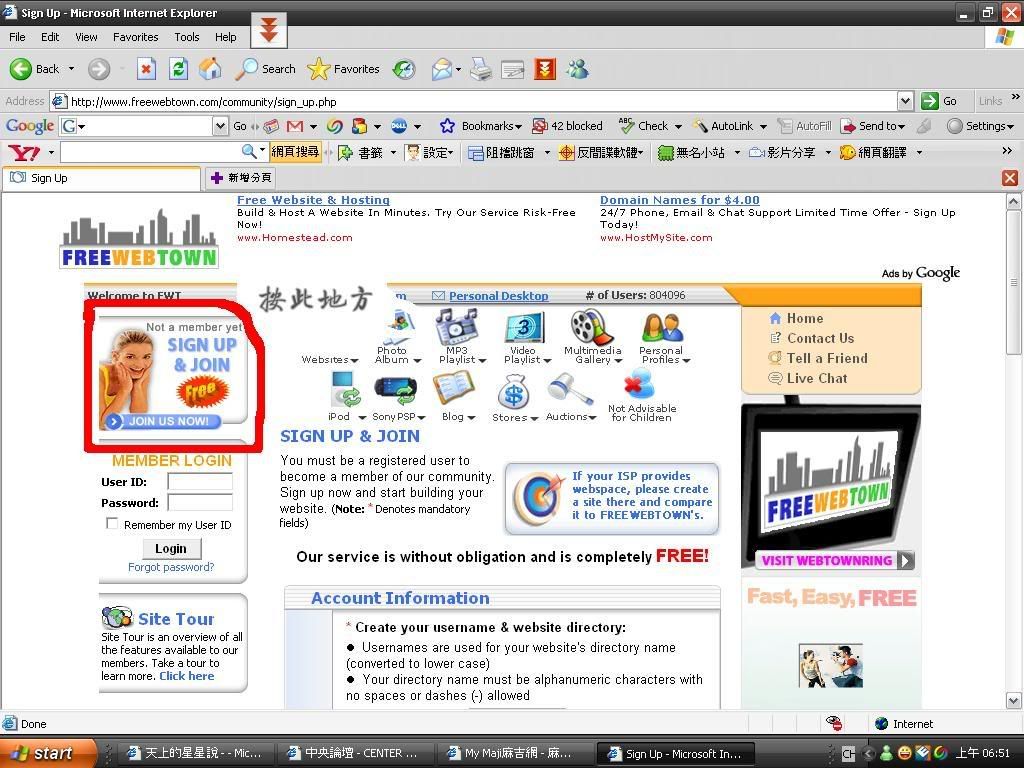Refresh the page with the Refresh icon
Viewport: 1024px width, 768px height.
coord(178,69)
